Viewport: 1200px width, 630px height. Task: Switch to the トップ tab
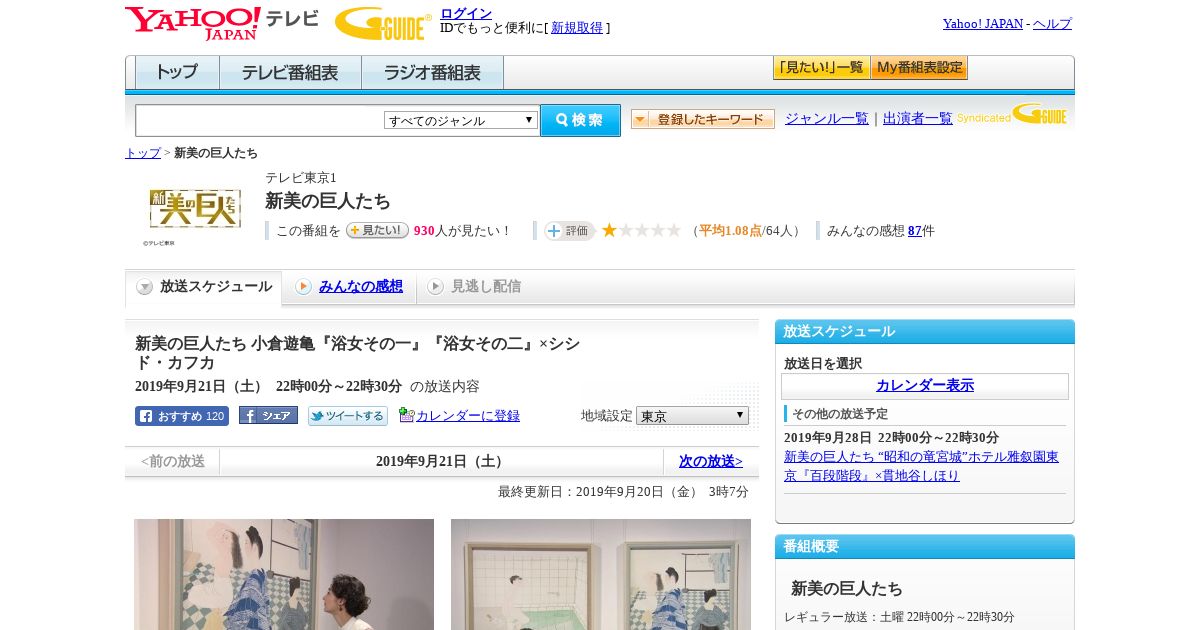pyautogui.click(x=177, y=73)
